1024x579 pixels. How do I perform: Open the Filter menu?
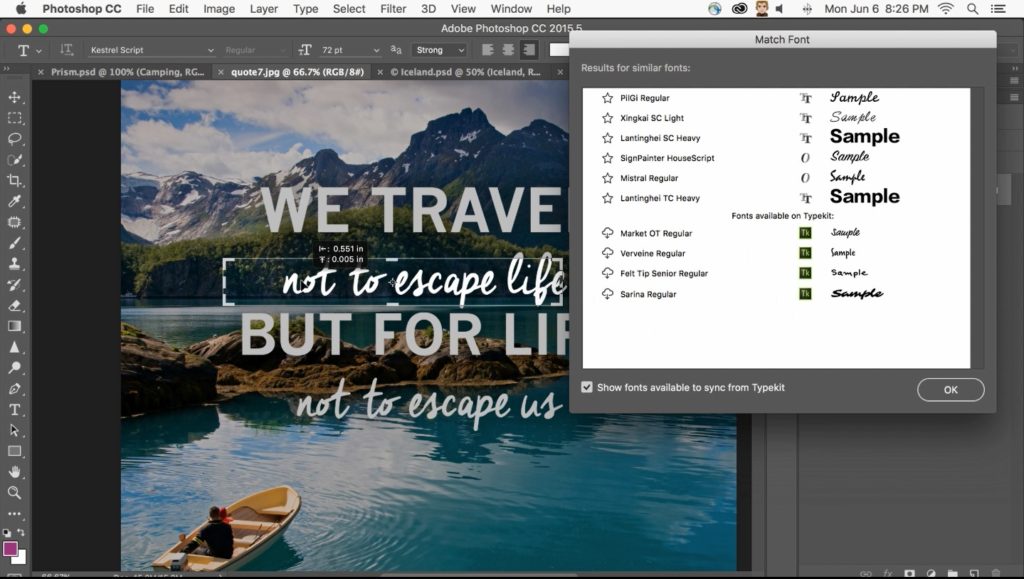coord(392,9)
